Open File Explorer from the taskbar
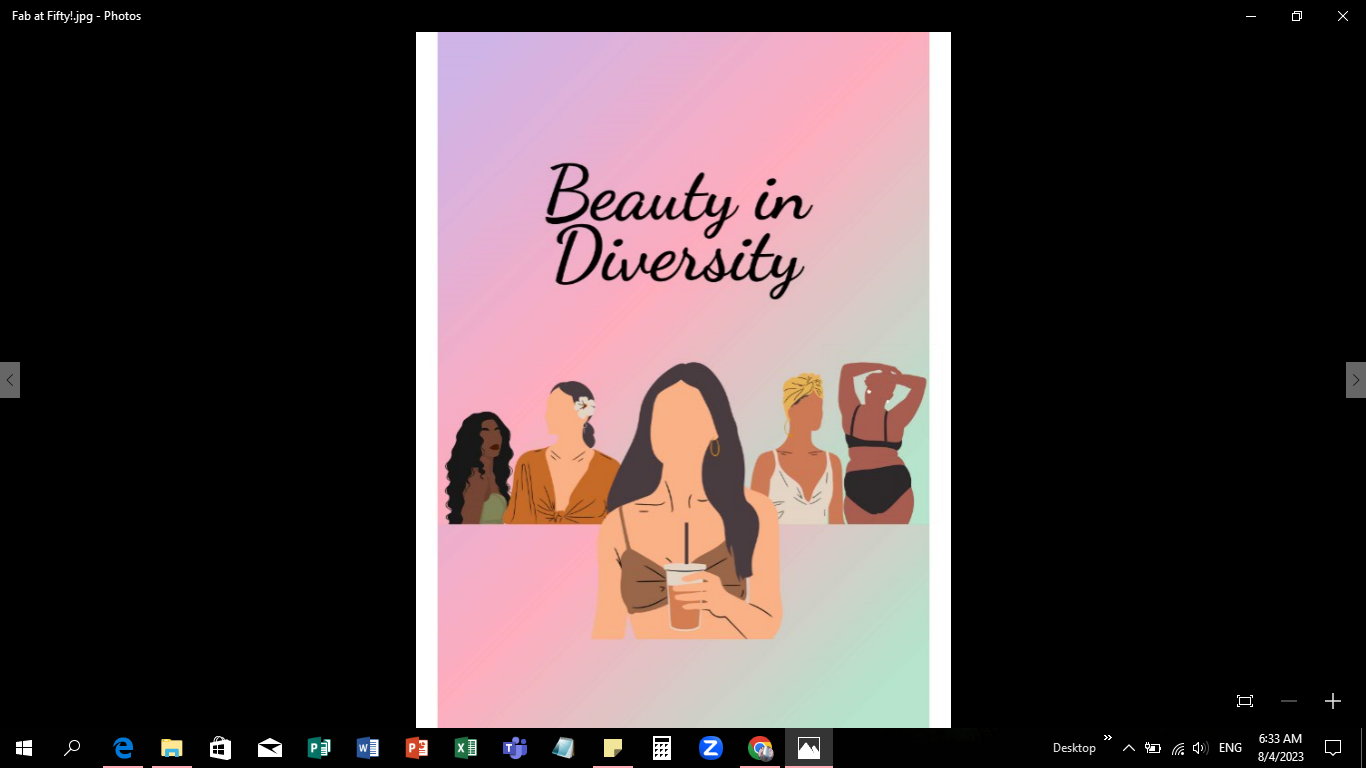 [x=172, y=747]
